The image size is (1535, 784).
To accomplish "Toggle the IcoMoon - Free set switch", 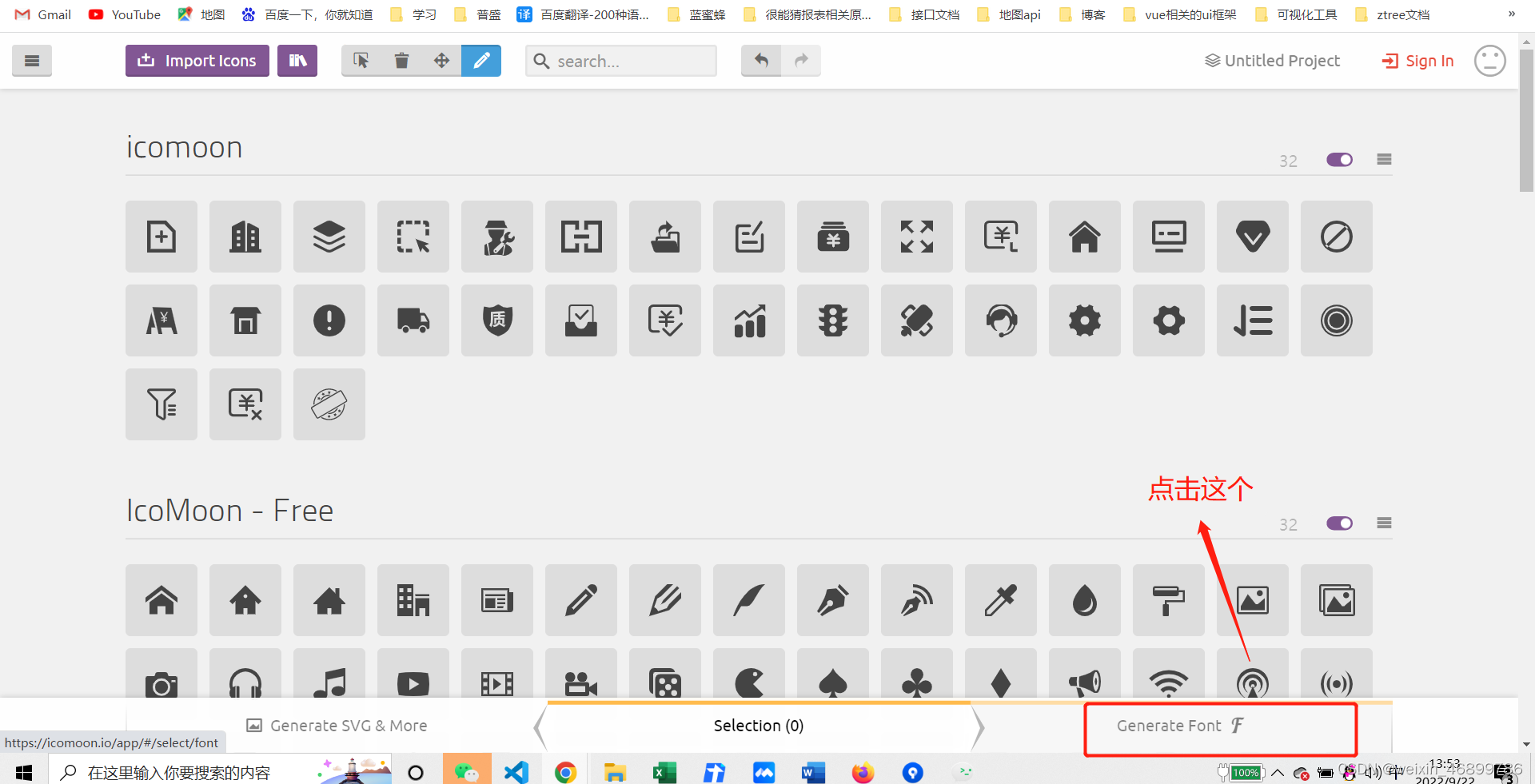I will [1339, 523].
